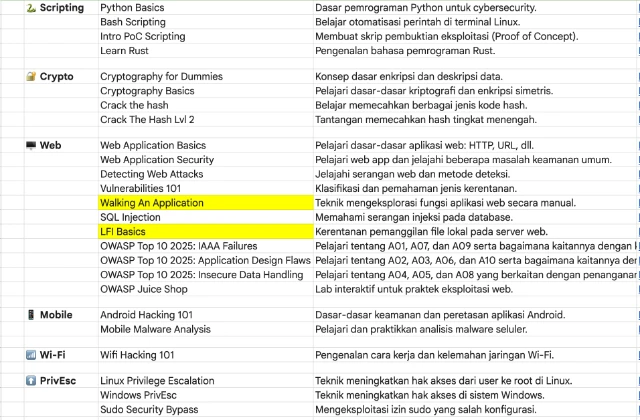
Task: Select the highlighted LFI Basics cell
Action: (206, 231)
